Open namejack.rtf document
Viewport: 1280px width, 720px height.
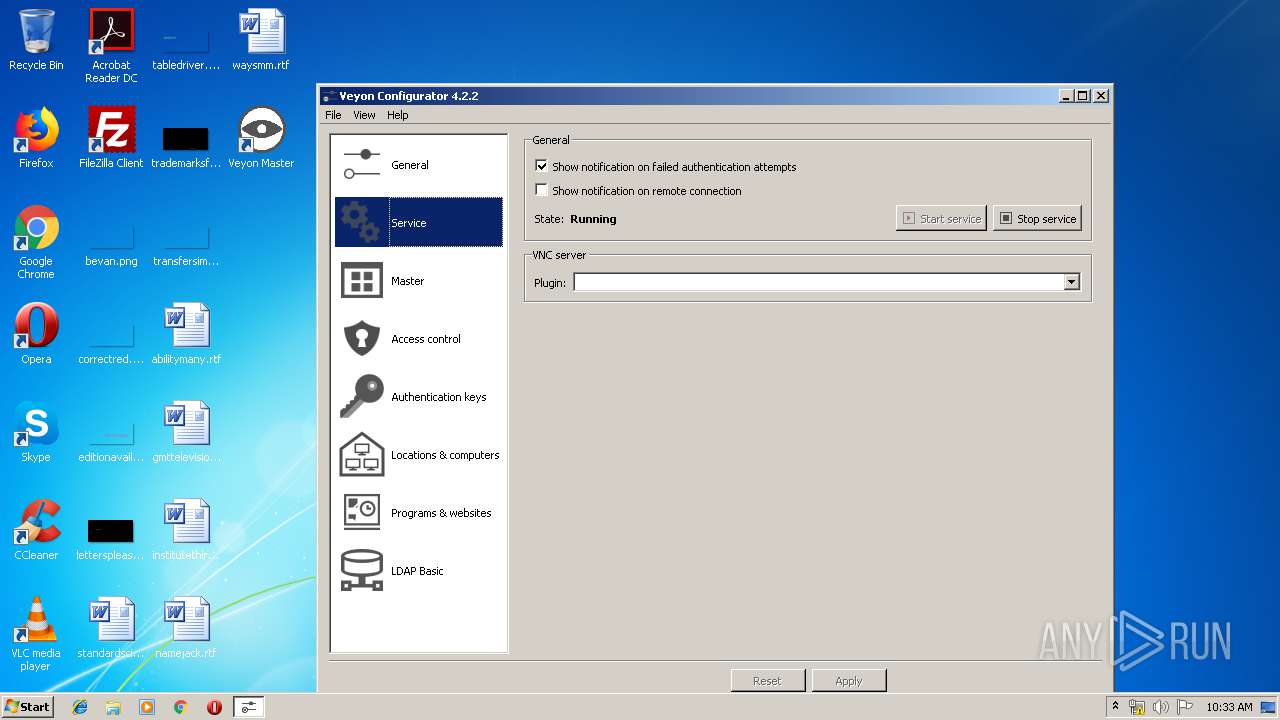(186, 628)
